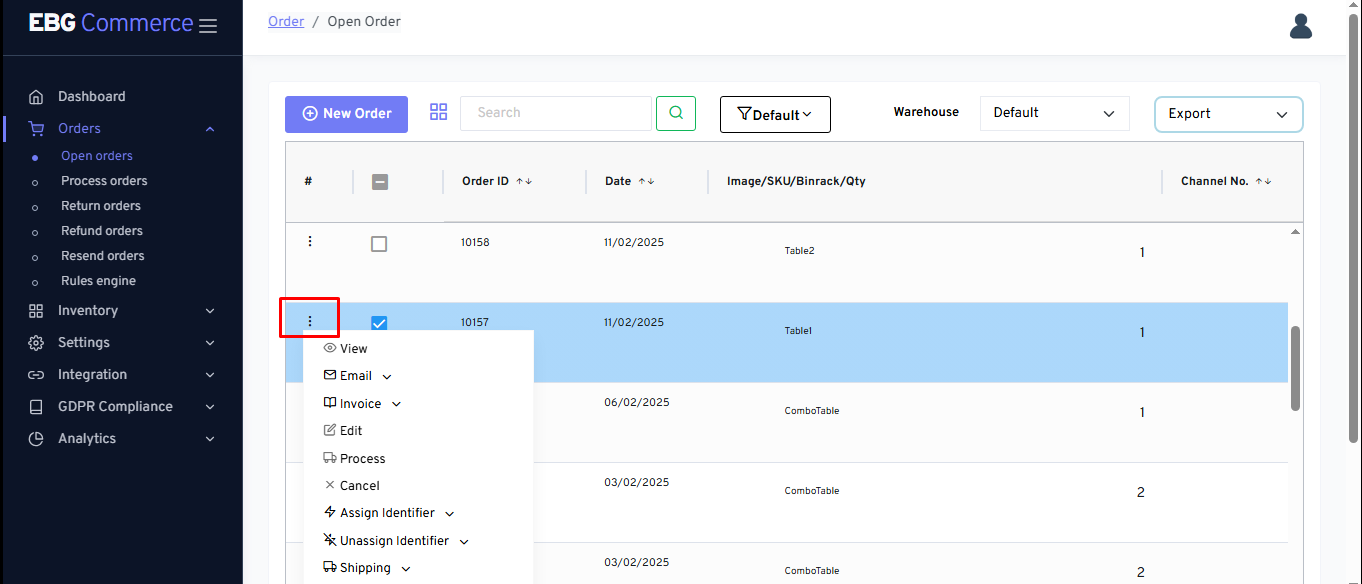Viewport: 1362px width, 584px height.
Task: Click three-dot actions icon for order 10157
Action: point(310,321)
